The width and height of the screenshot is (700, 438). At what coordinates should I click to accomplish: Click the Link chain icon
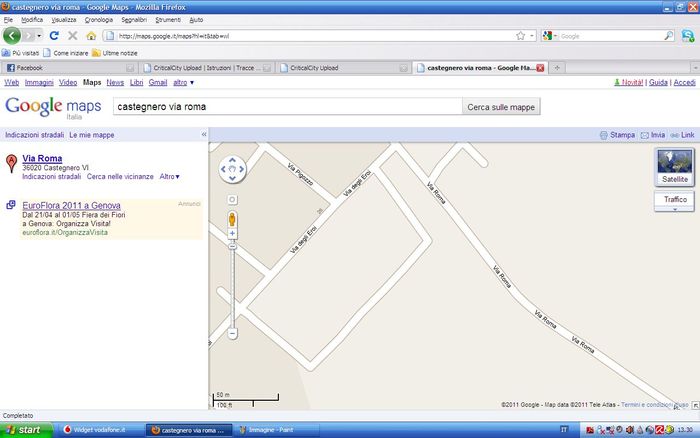pyautogui.click(x=683, y=135)
